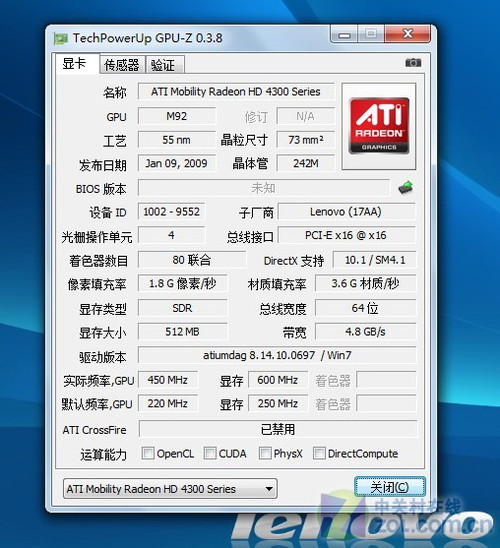Open the ATI Mobility Radeon card dropdown
The image size is (500, 548).
click(170, 489)
